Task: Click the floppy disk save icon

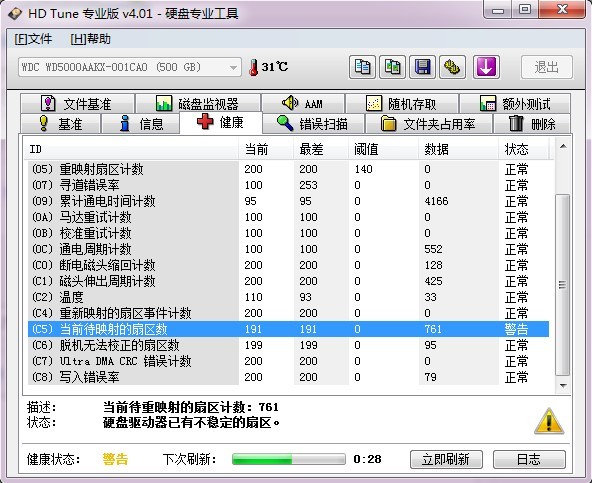Action: pos(422,67)
